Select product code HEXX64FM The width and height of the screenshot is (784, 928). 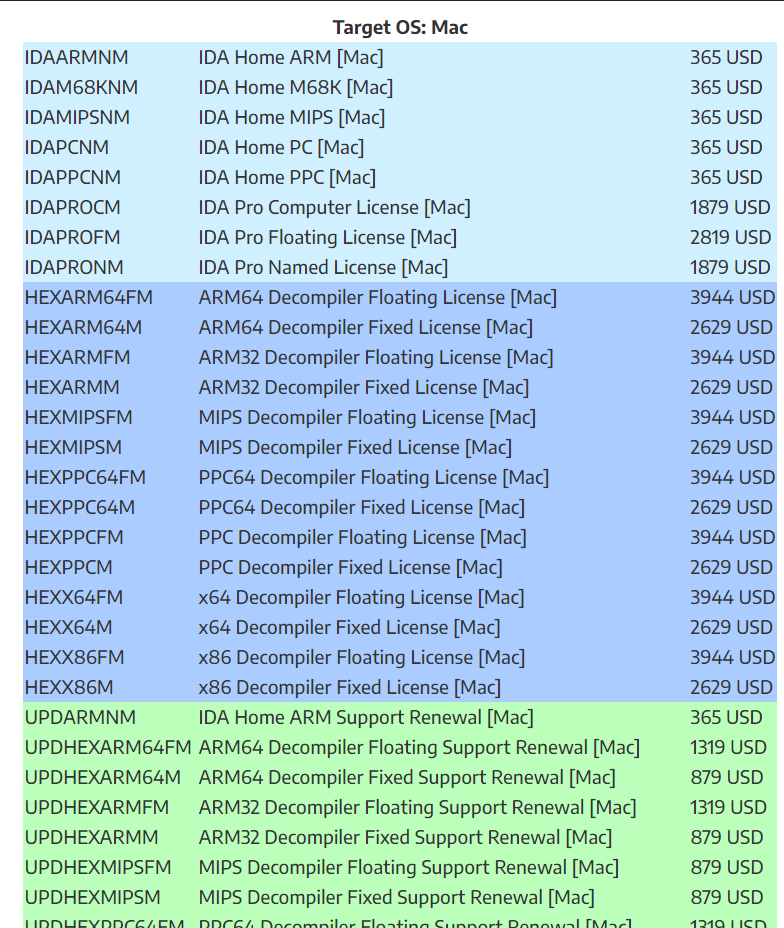(74, 597)
